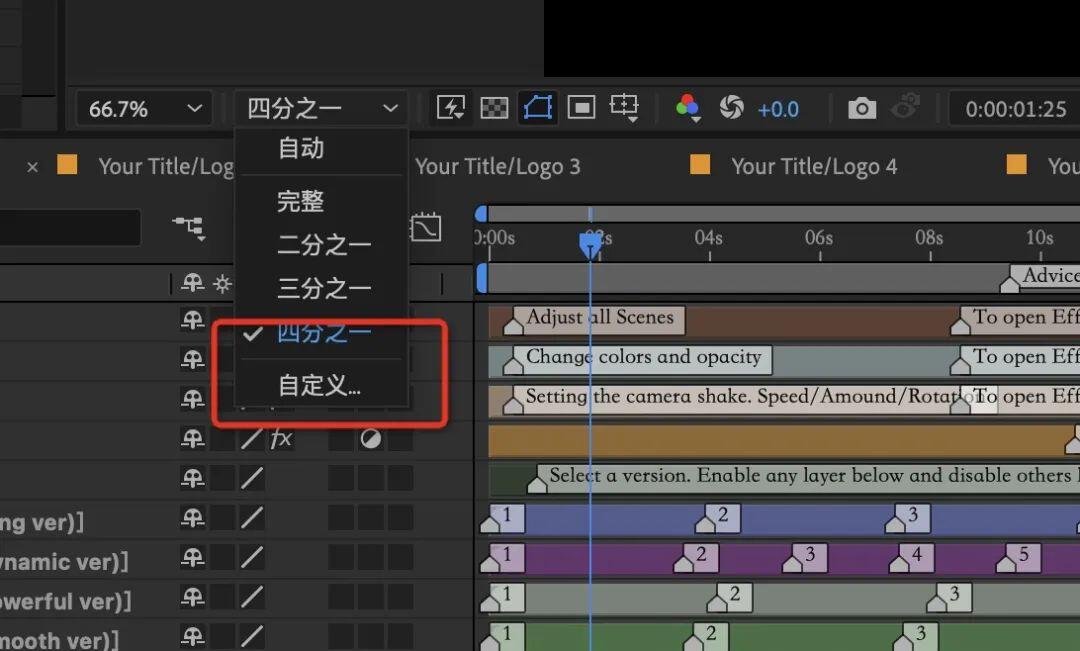Click the shy switch column header
This screenshot has height=651, width=1080.
192,282
